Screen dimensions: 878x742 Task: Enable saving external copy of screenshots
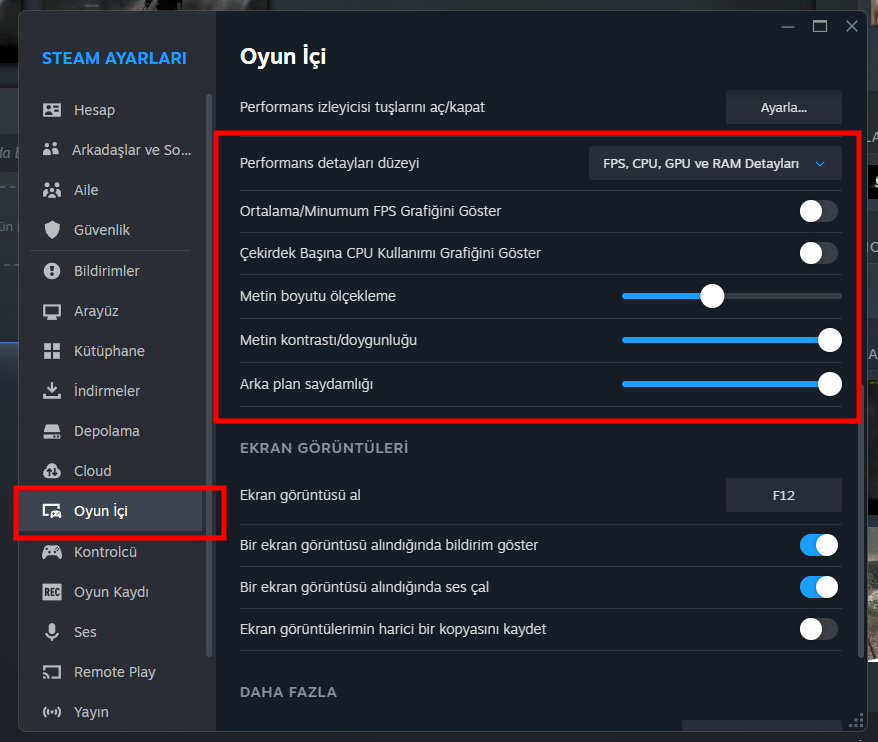(x=819, y=629)
